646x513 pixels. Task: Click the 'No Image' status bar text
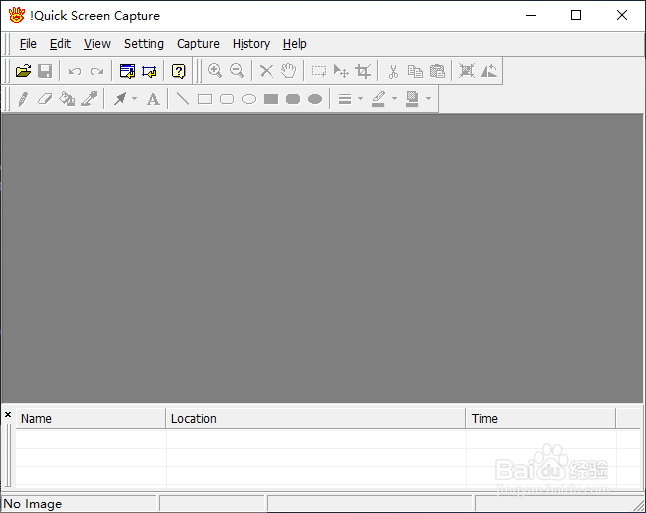tap(33, 504)
